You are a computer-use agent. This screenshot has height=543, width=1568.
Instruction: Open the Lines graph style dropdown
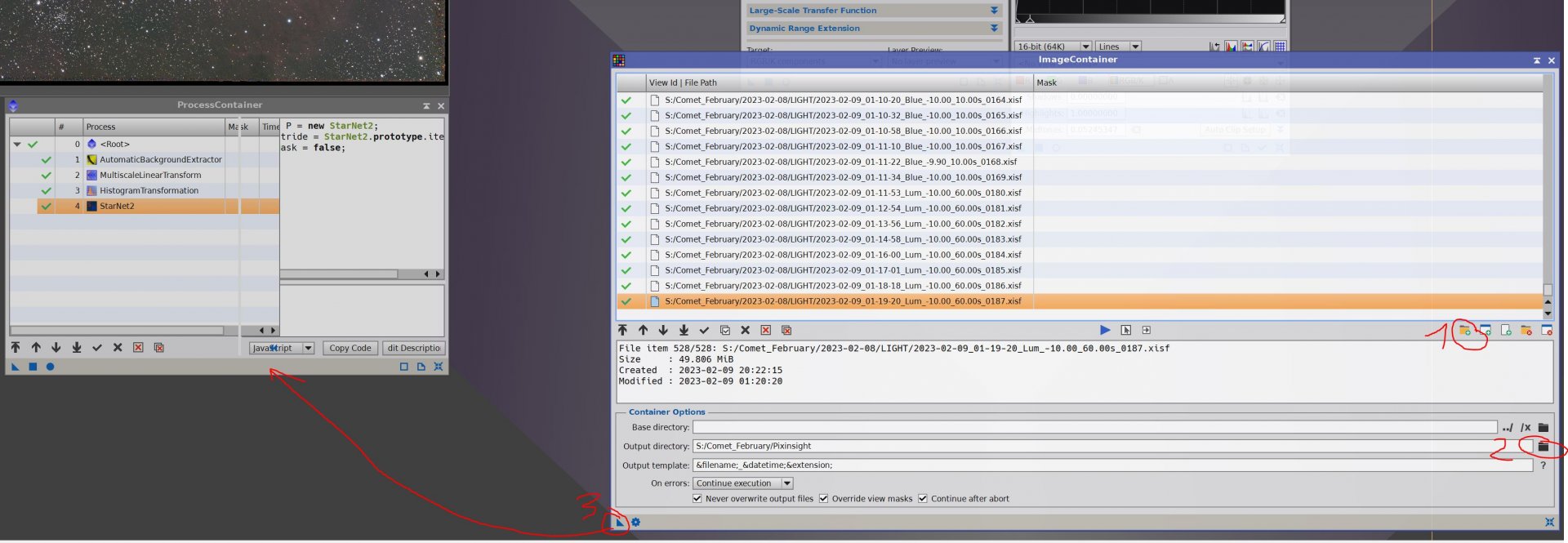pos(1118,47)
